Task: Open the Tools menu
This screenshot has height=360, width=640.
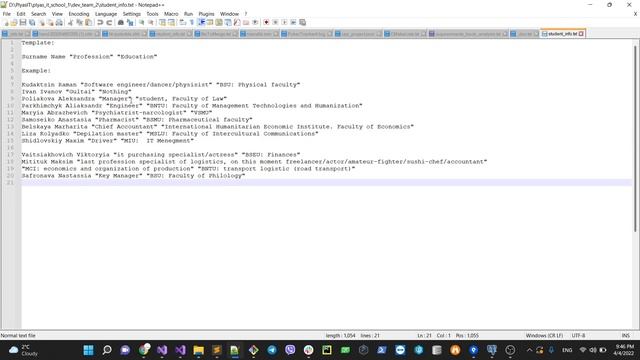Action: 152,14
